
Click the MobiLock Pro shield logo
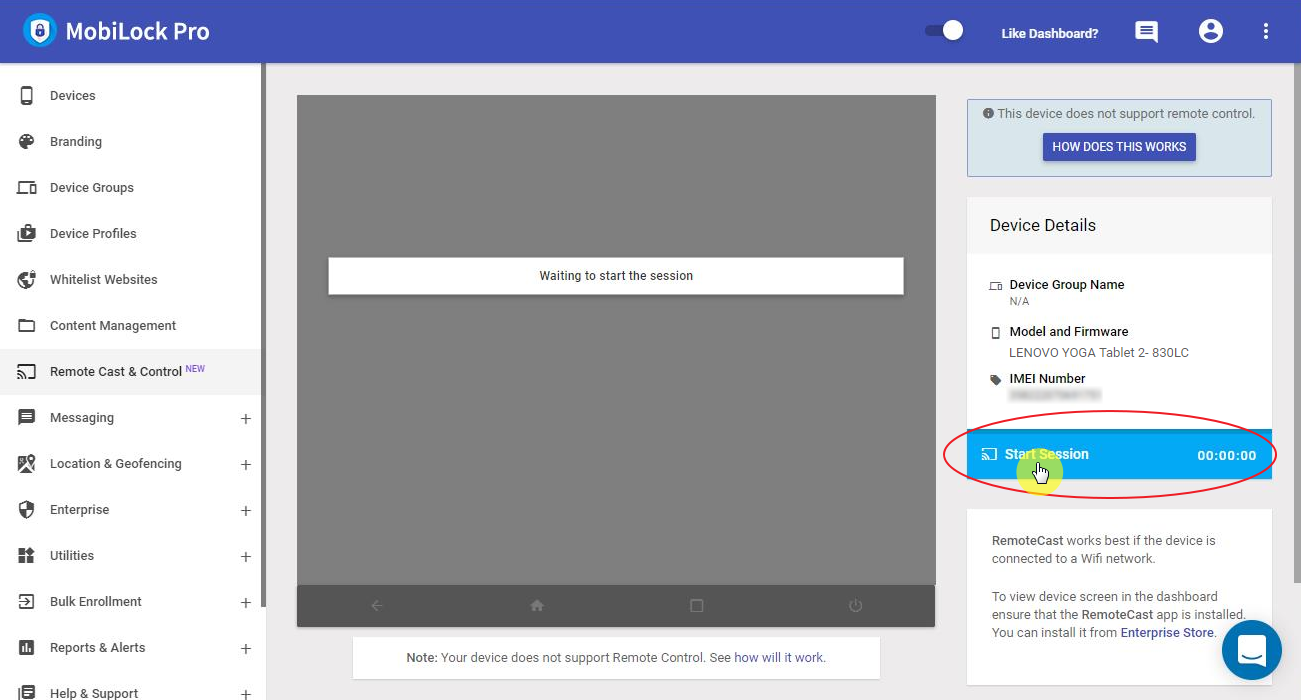[40, 31]
